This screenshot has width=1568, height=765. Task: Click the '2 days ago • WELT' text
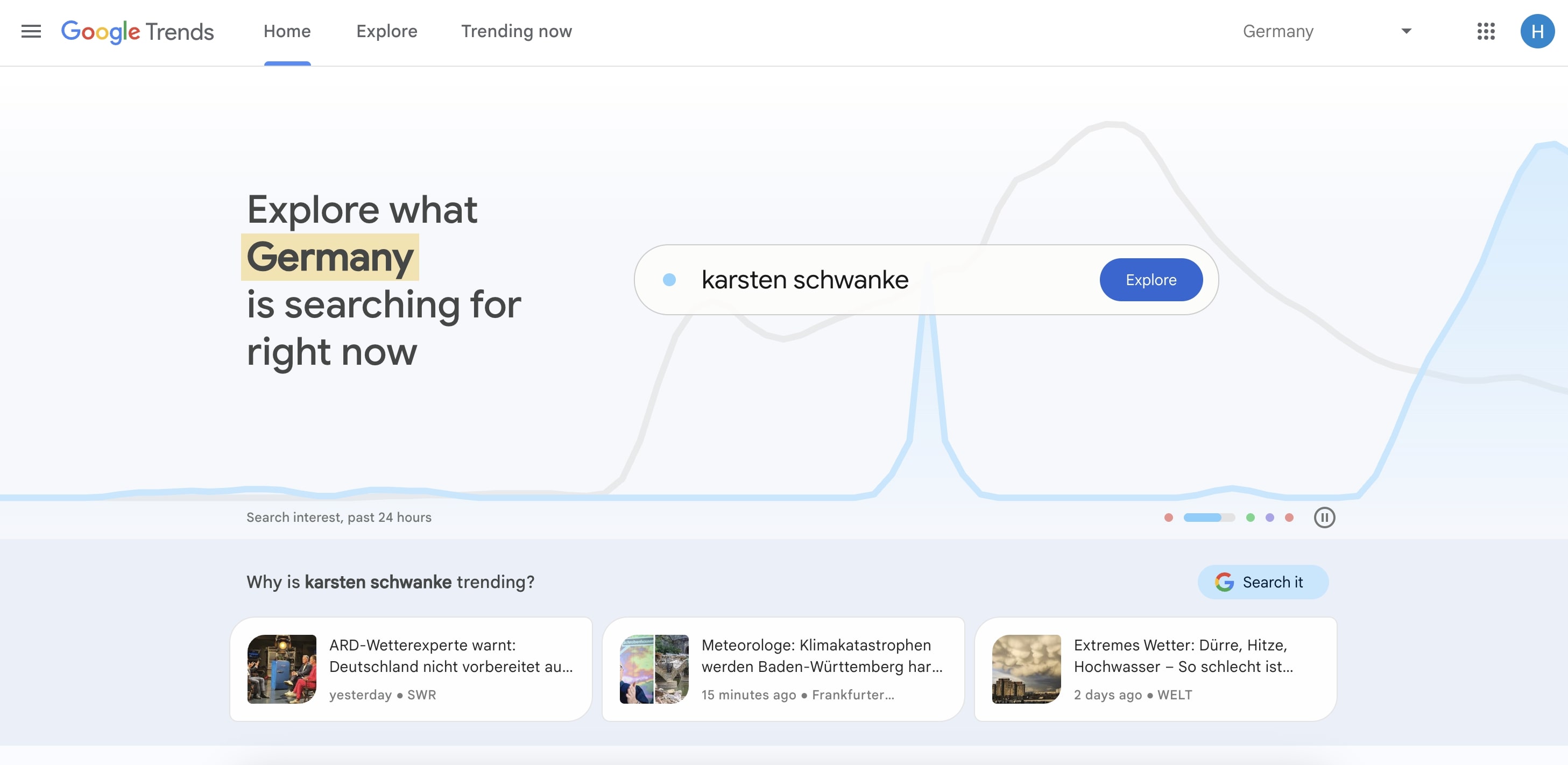tap(1133, 695)
